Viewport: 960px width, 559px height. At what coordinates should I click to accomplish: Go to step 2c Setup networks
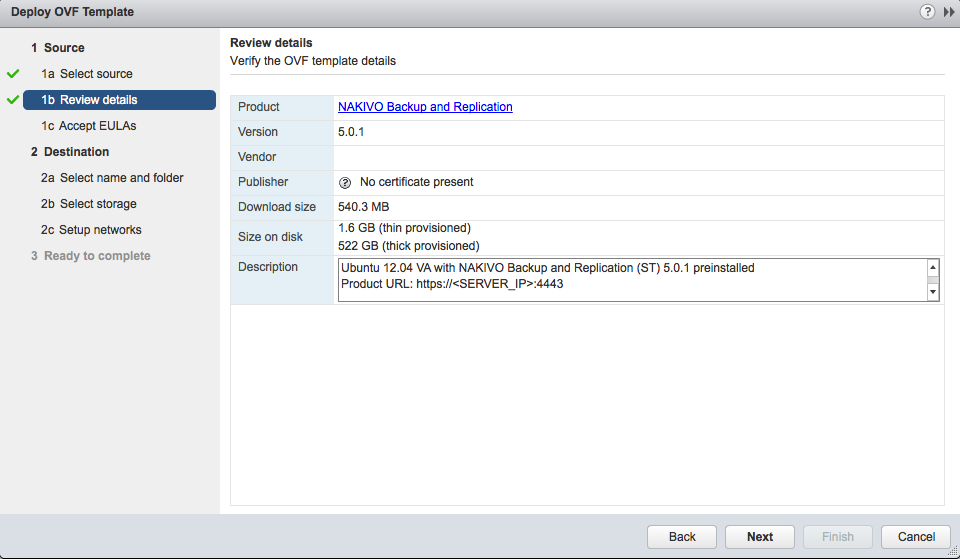91,230
